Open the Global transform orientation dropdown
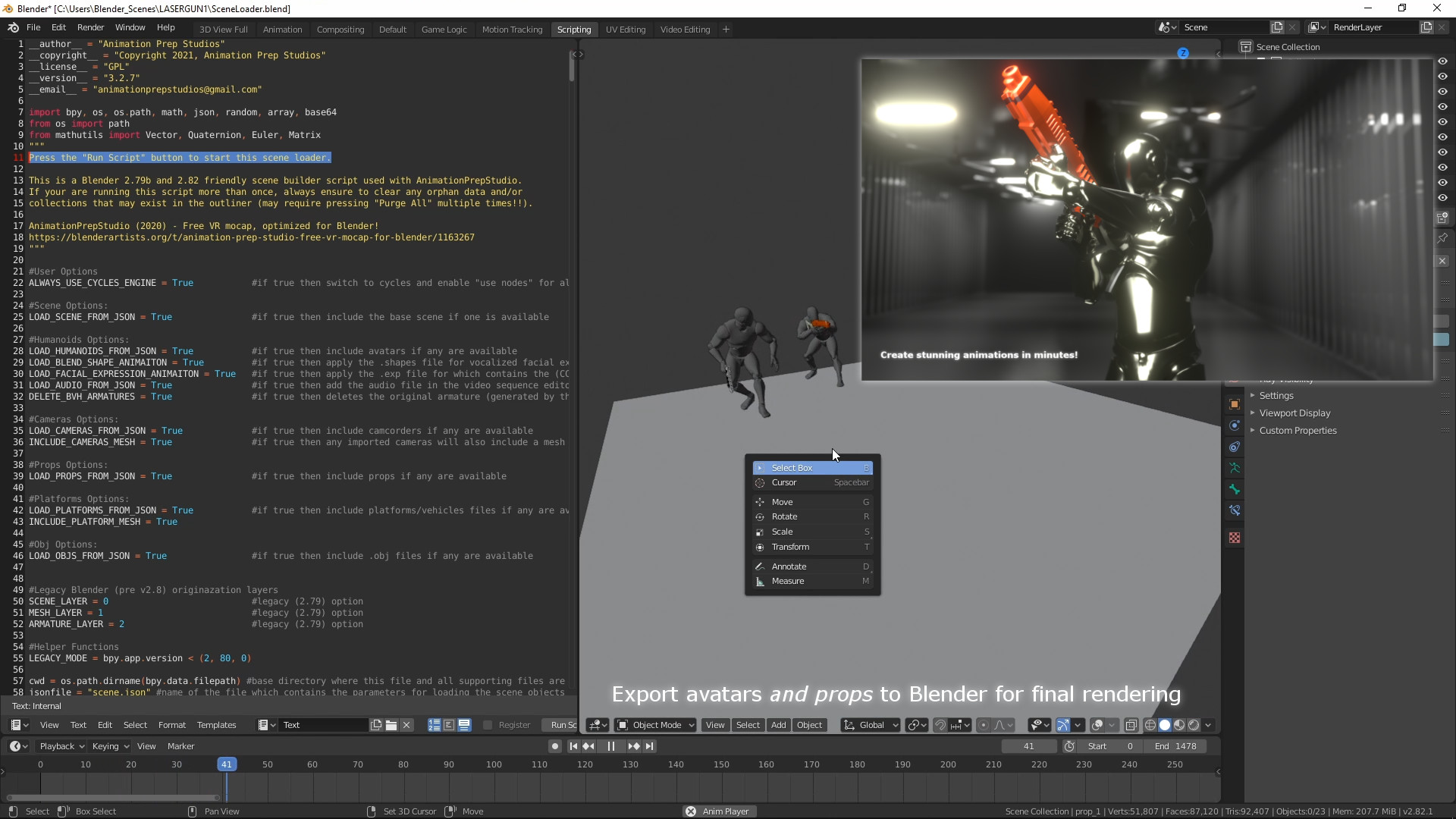Viewport: 1456px width, 819px height. tap(869, 726)
